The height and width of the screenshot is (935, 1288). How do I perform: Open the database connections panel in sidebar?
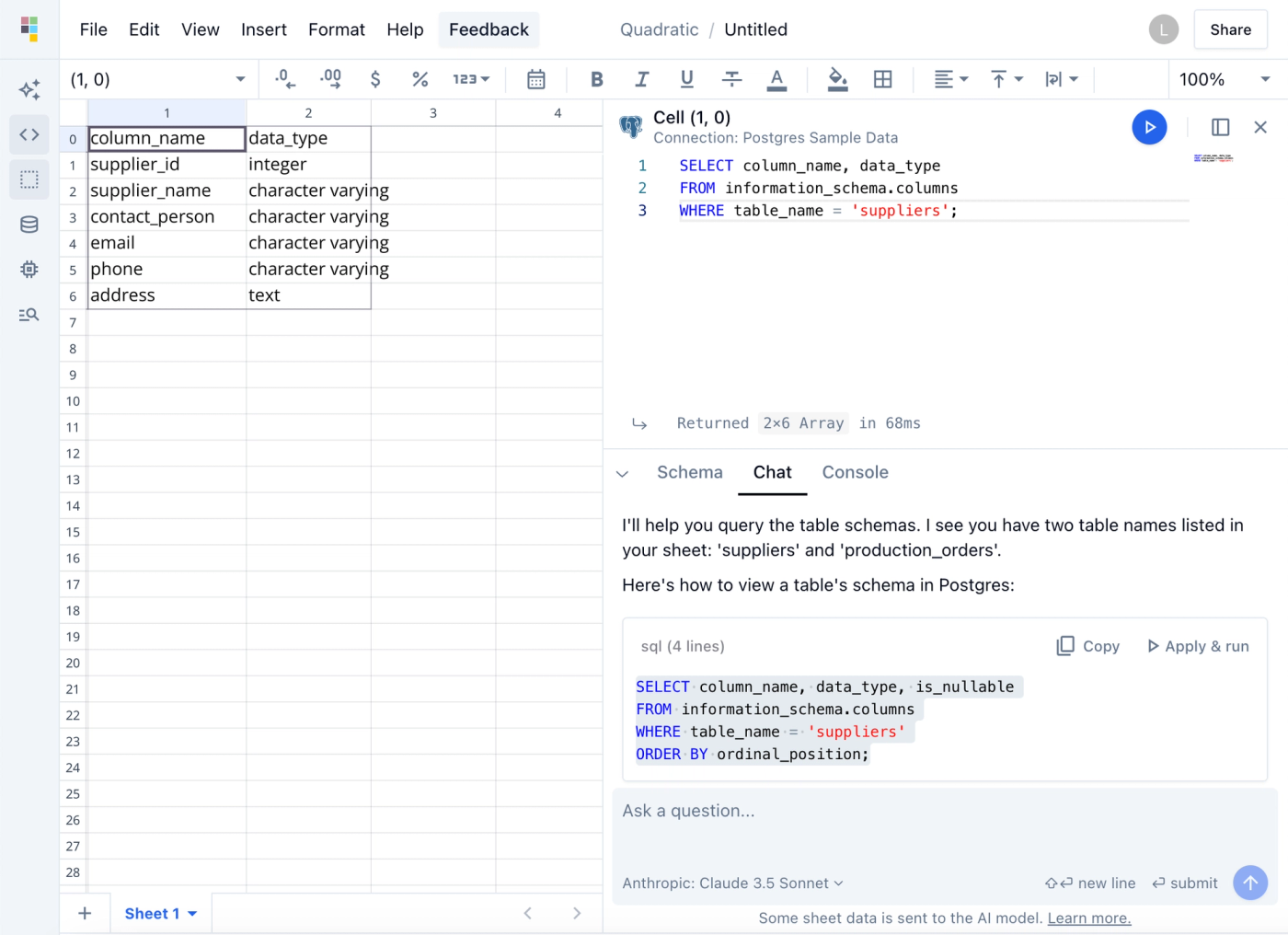coord(29,224)
